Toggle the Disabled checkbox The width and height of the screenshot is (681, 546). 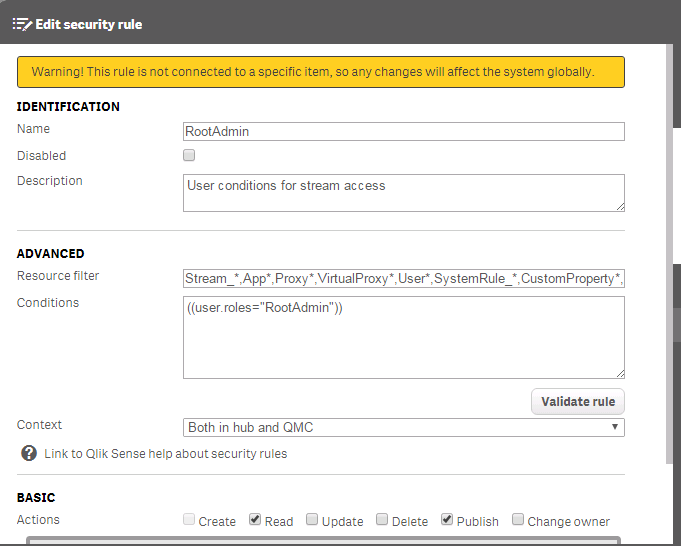[189, 156]
